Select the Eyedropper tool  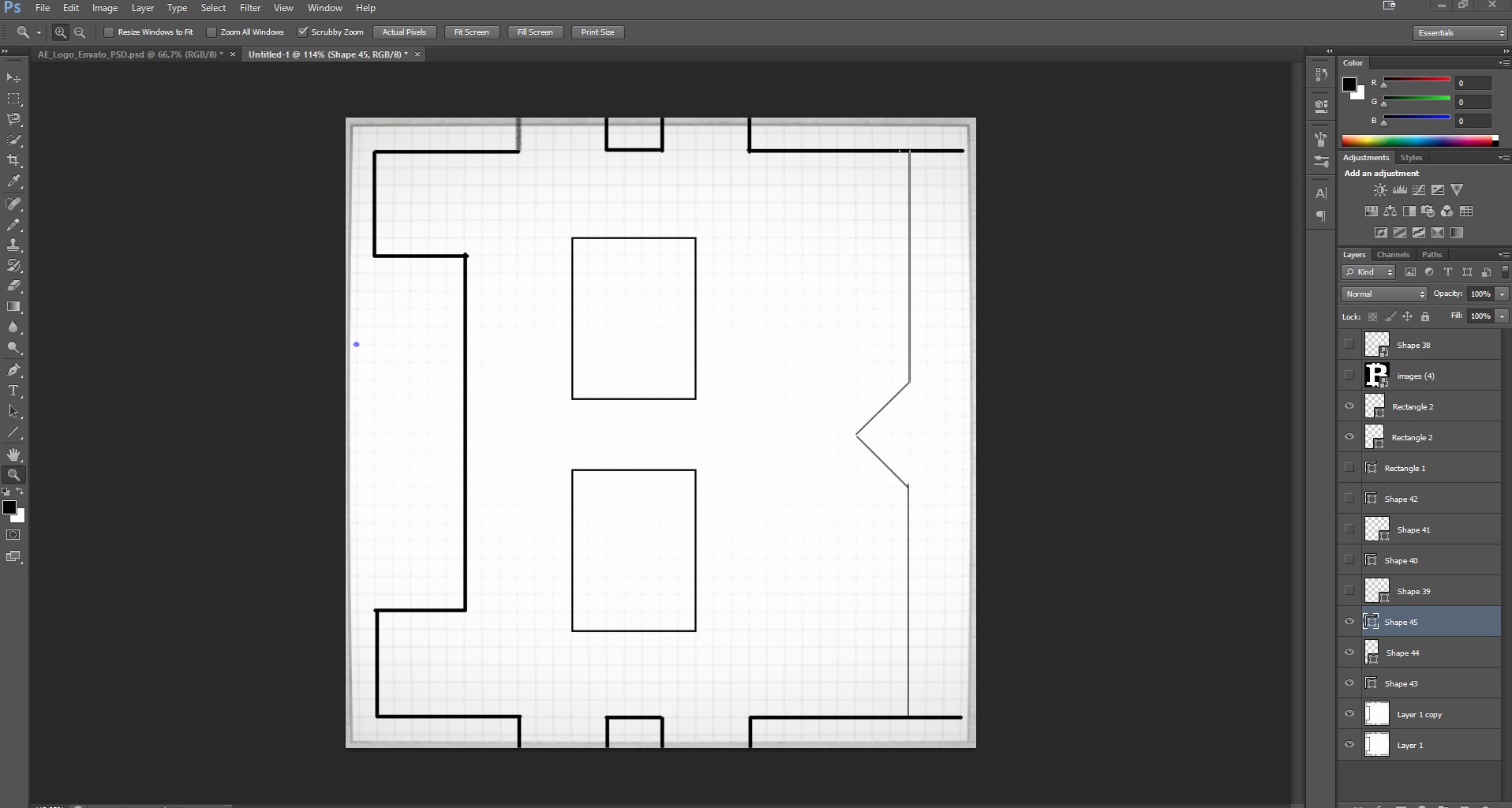click(13, 181)
